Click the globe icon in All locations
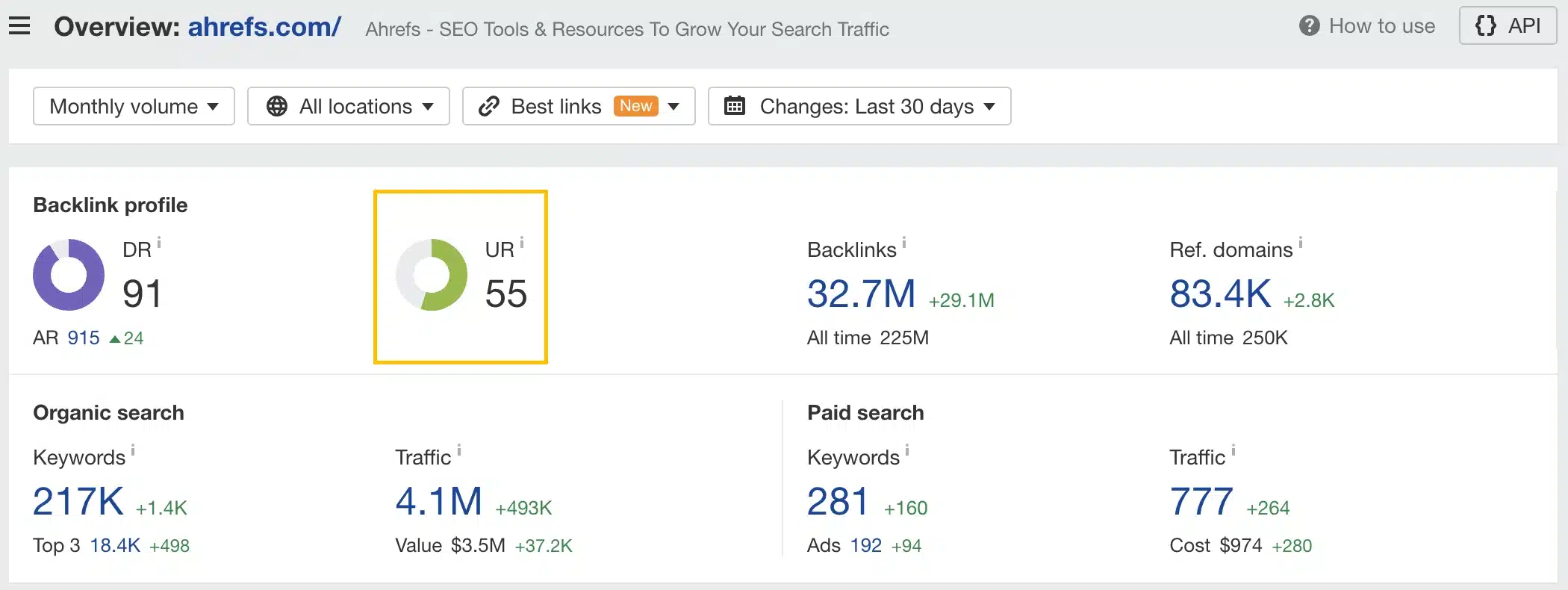 pyautogui.click(x=277, y=106)
